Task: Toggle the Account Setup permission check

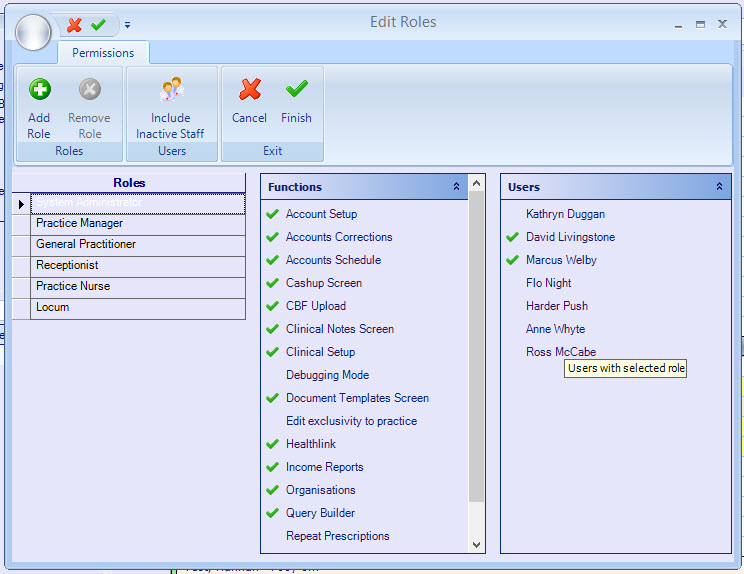Action: tap(272, 214)
